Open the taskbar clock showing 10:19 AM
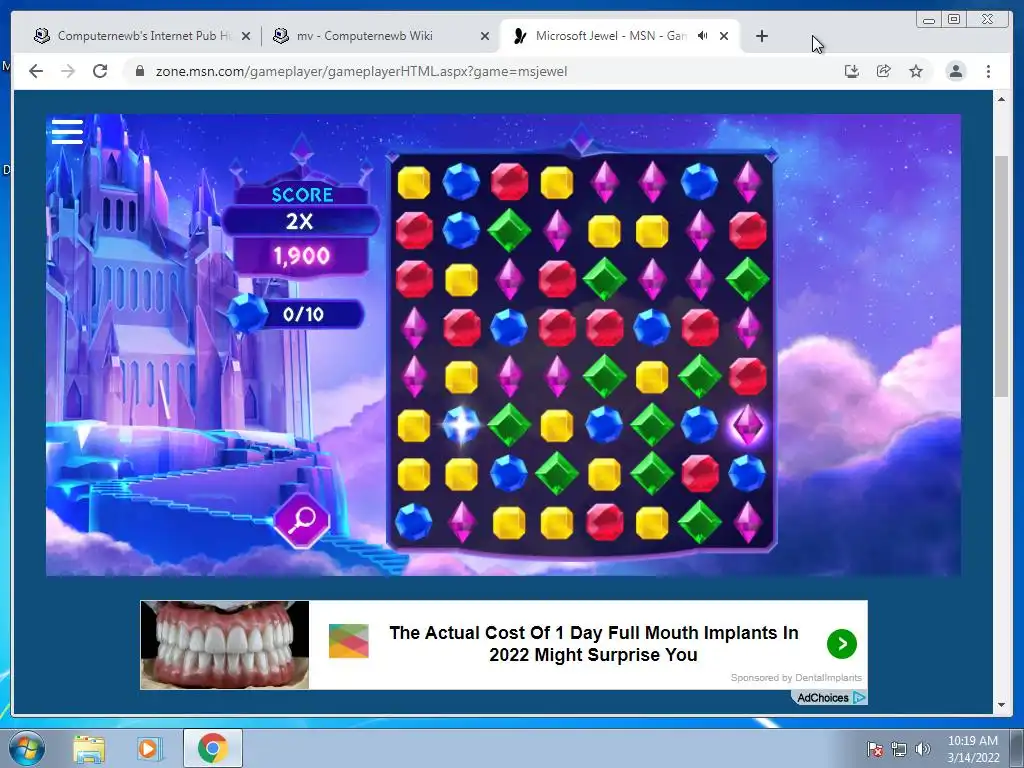 point(972,749)
